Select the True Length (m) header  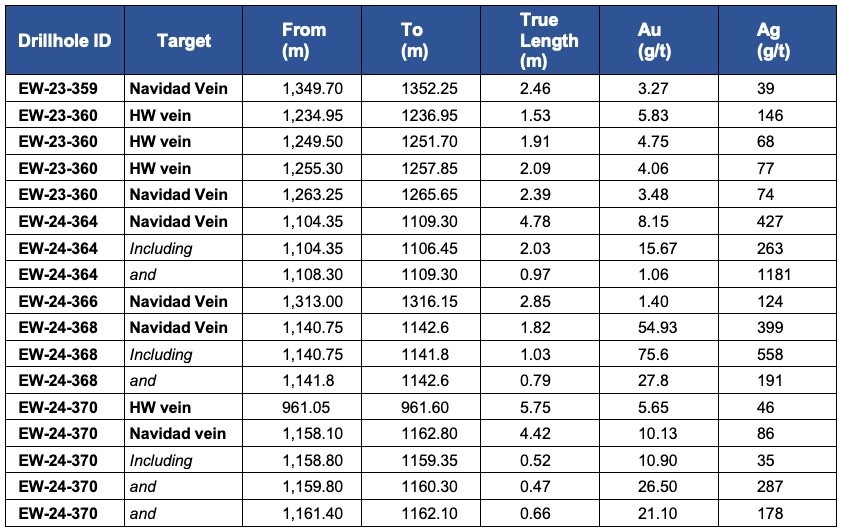549,40
